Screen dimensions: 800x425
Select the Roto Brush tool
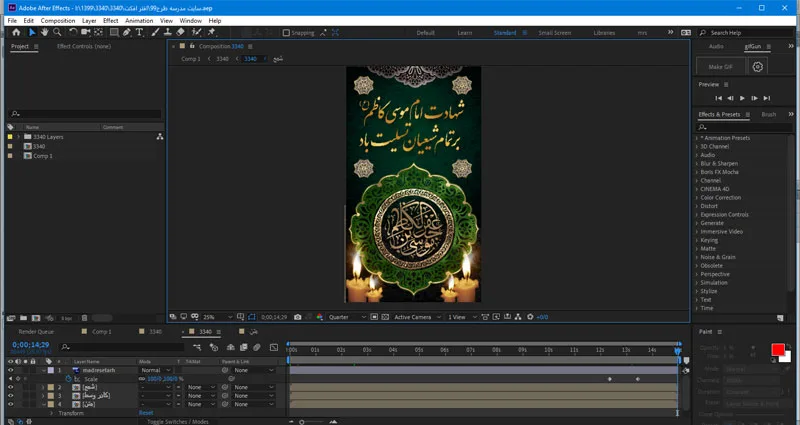click(196, 32)
